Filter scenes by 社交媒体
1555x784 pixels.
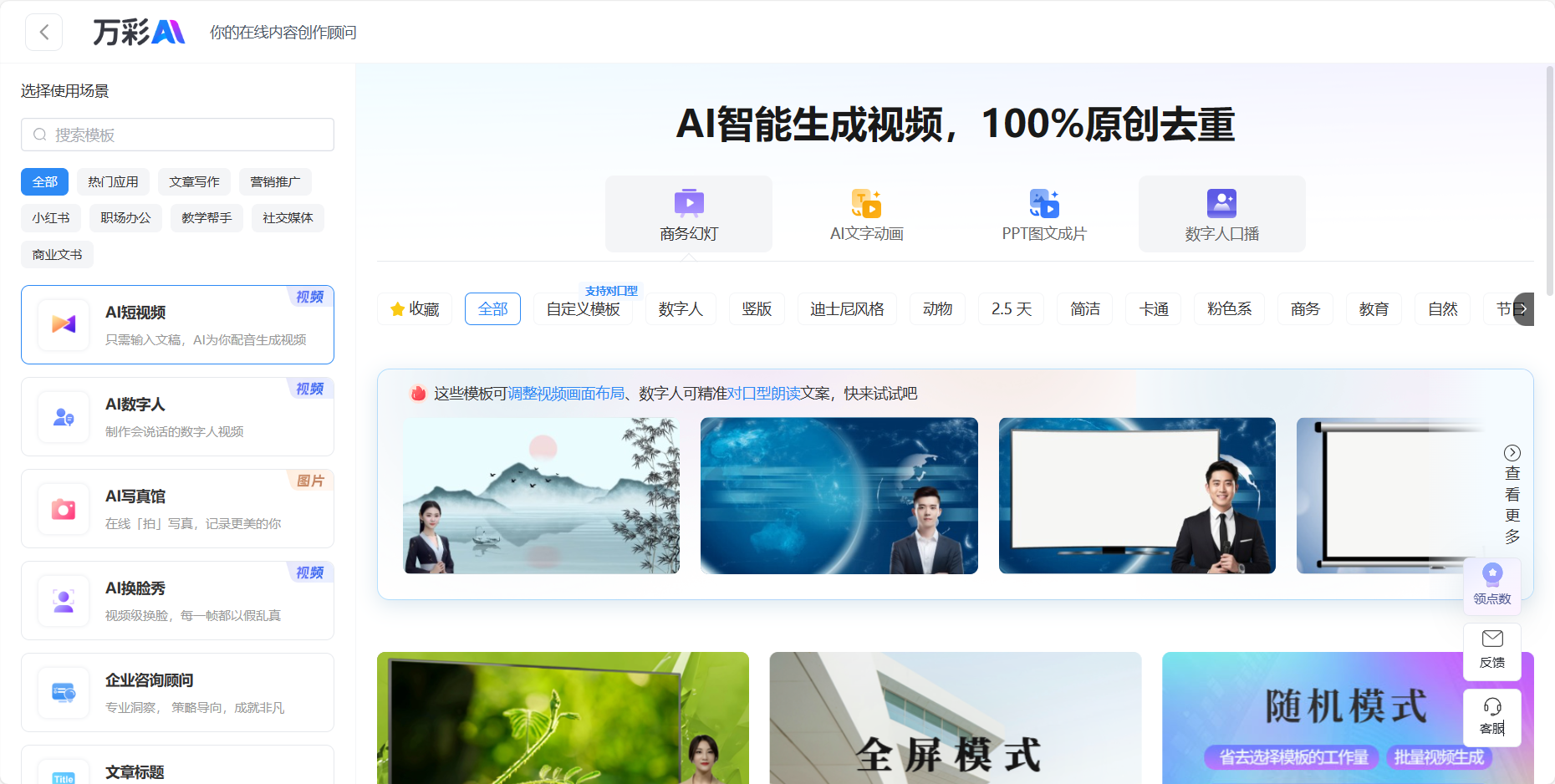288,217
